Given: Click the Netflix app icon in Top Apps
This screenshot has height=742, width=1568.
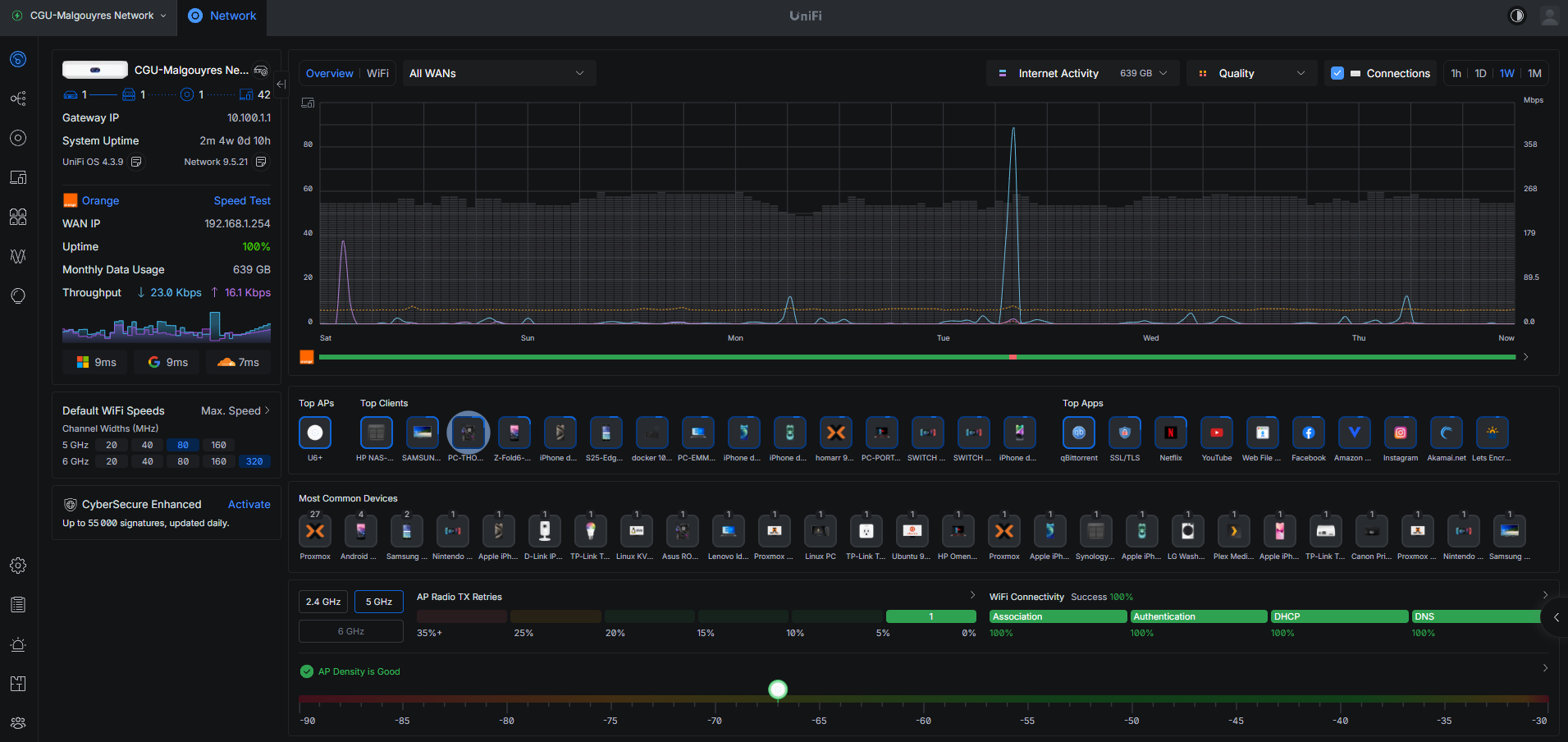Looking at the screenshot, I should tap(1170, 433).
